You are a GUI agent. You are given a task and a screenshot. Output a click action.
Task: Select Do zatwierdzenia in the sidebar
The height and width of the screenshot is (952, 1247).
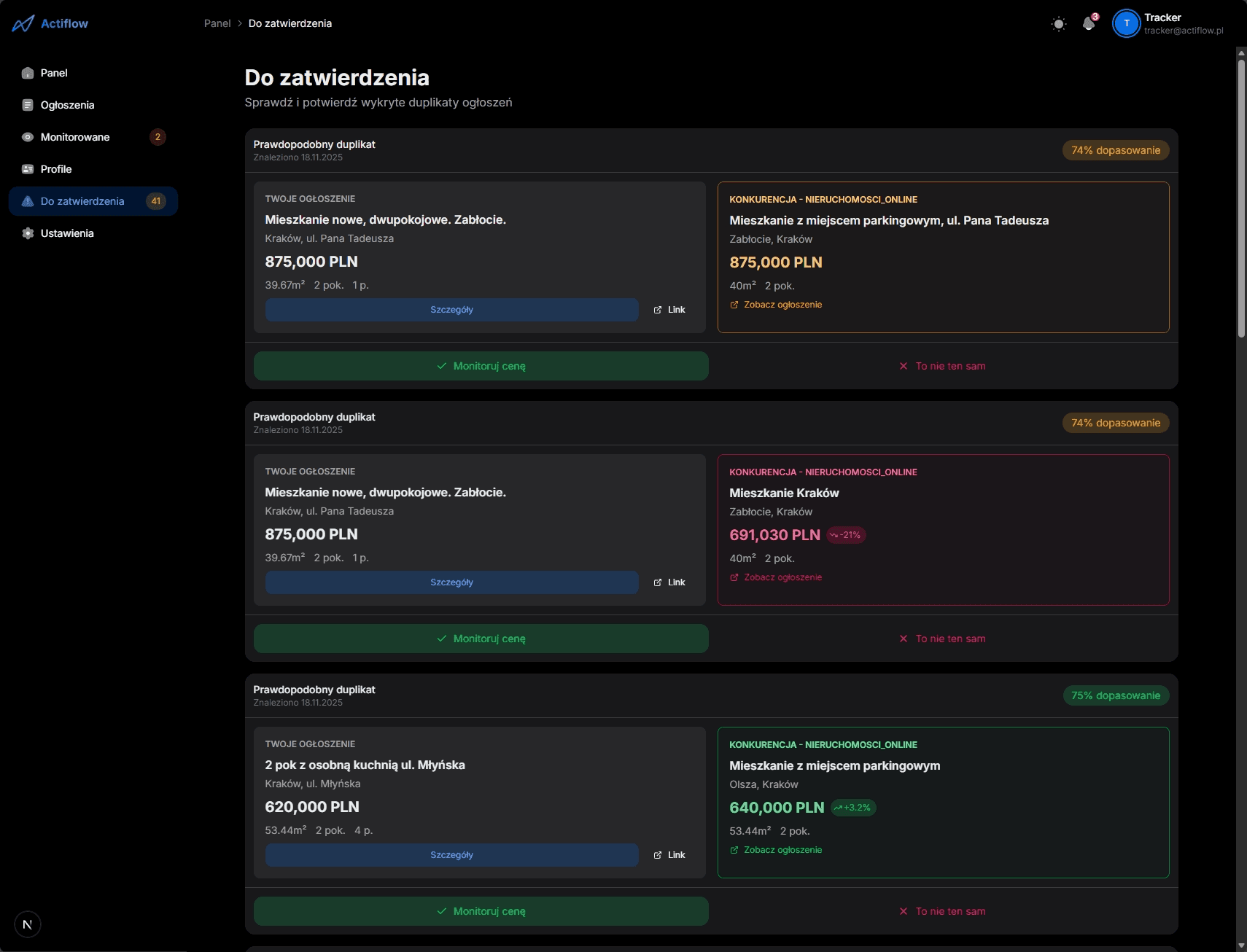(82, 200)
